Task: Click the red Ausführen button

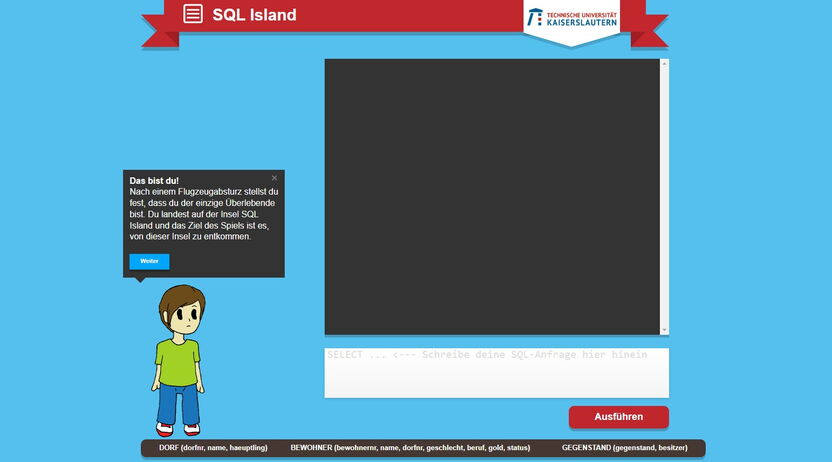Action: (x=618, y=417)
